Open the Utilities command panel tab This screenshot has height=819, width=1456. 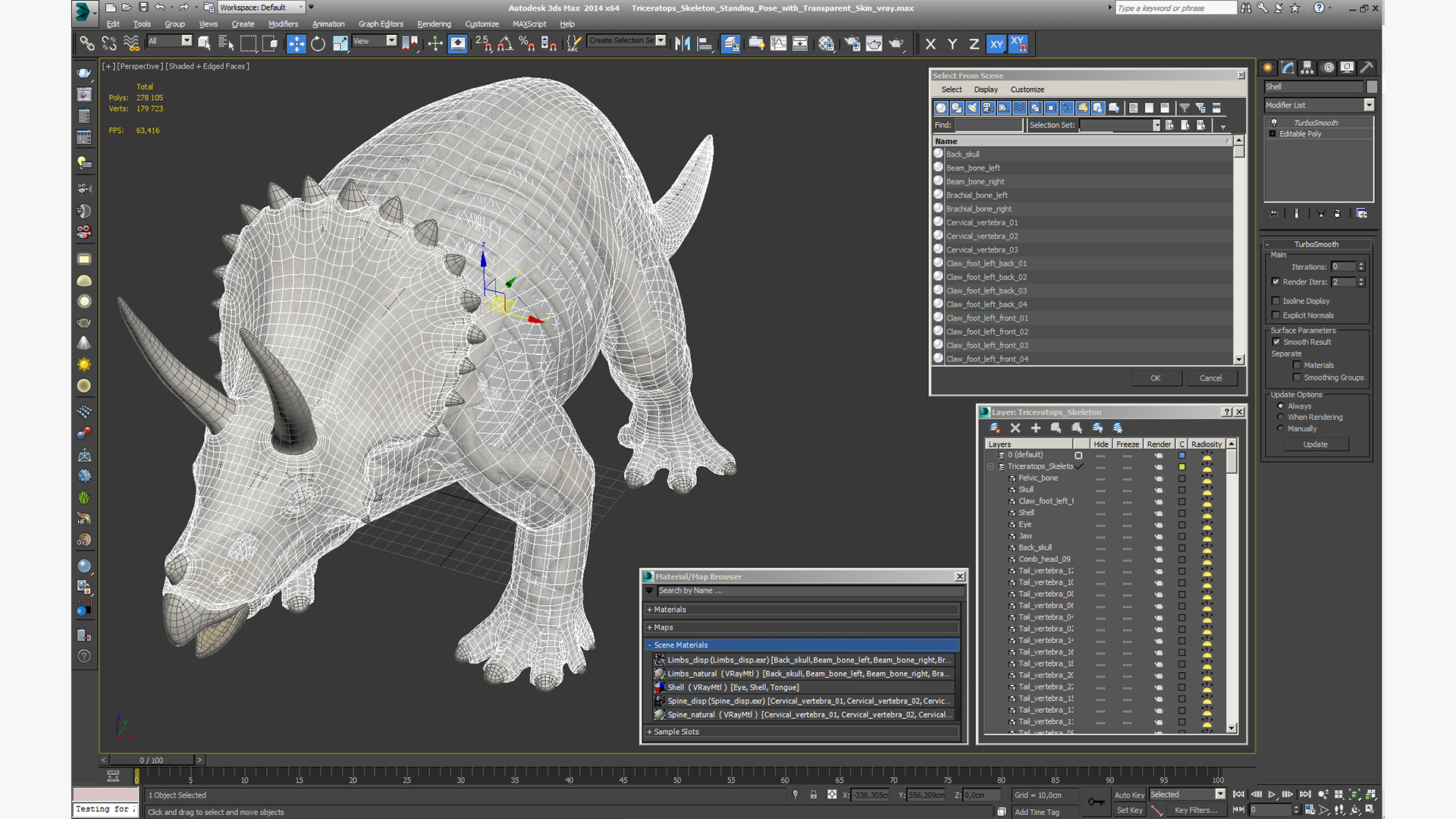coord(1367,67)
